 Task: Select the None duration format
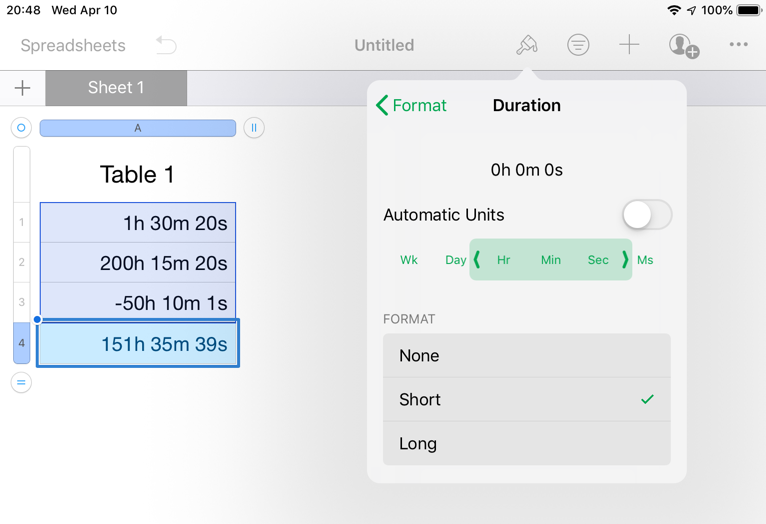pos(526,356)
